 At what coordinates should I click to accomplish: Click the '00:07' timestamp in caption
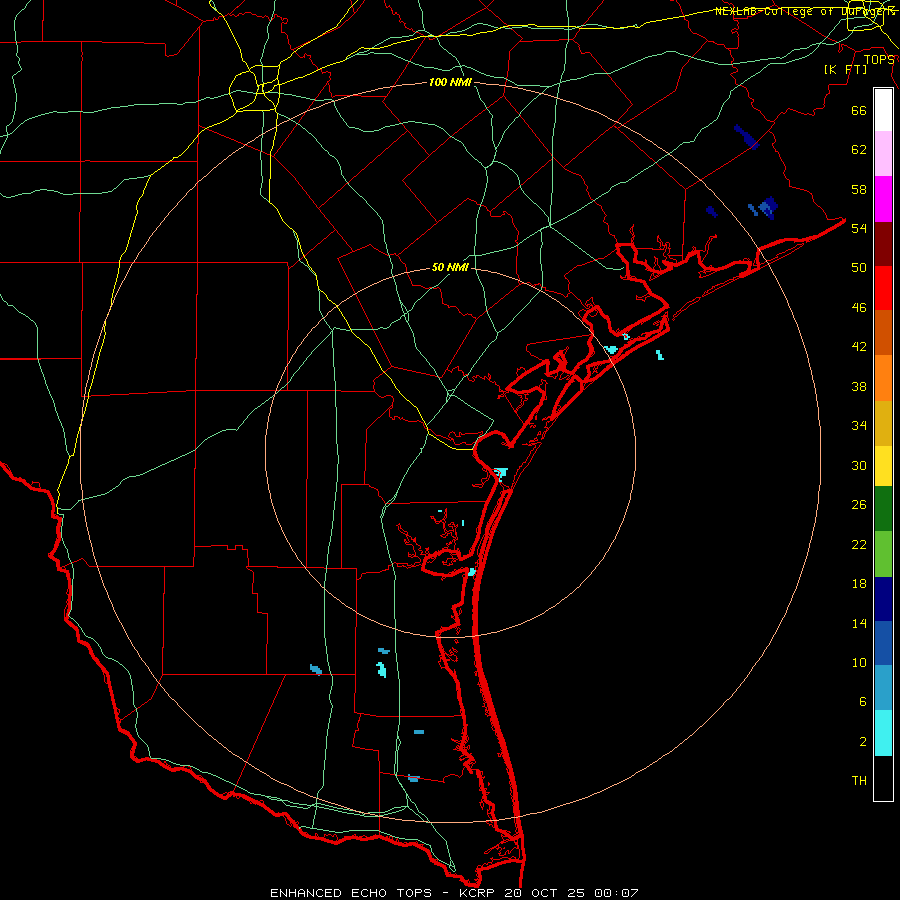pos(616,893)
